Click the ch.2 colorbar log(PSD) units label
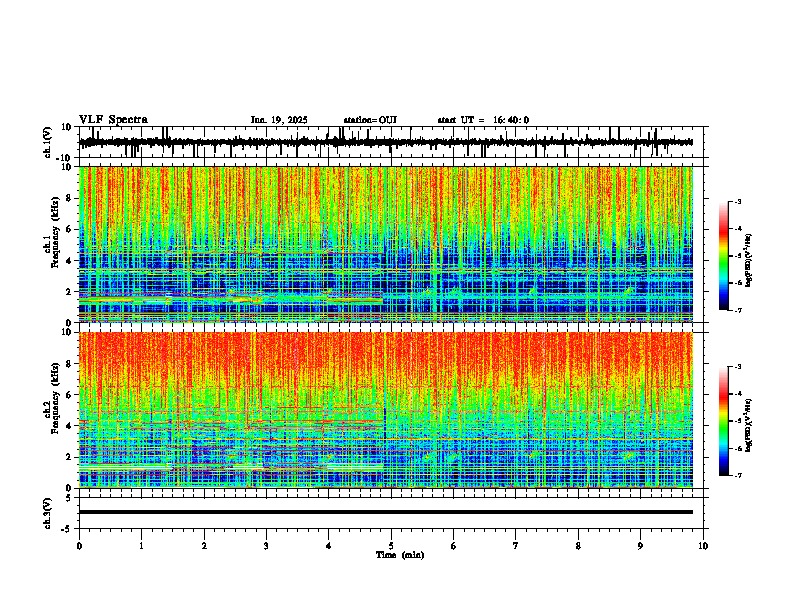 click(749, 425)
